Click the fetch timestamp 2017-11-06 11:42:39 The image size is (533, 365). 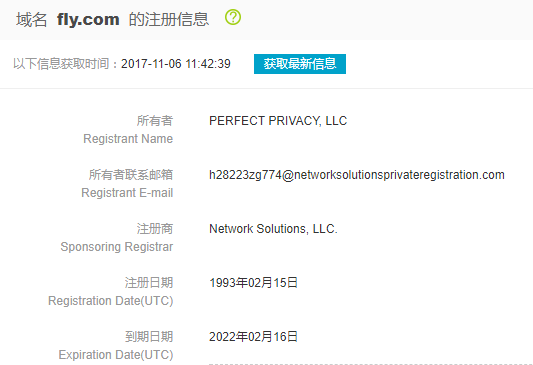(176, 64)
